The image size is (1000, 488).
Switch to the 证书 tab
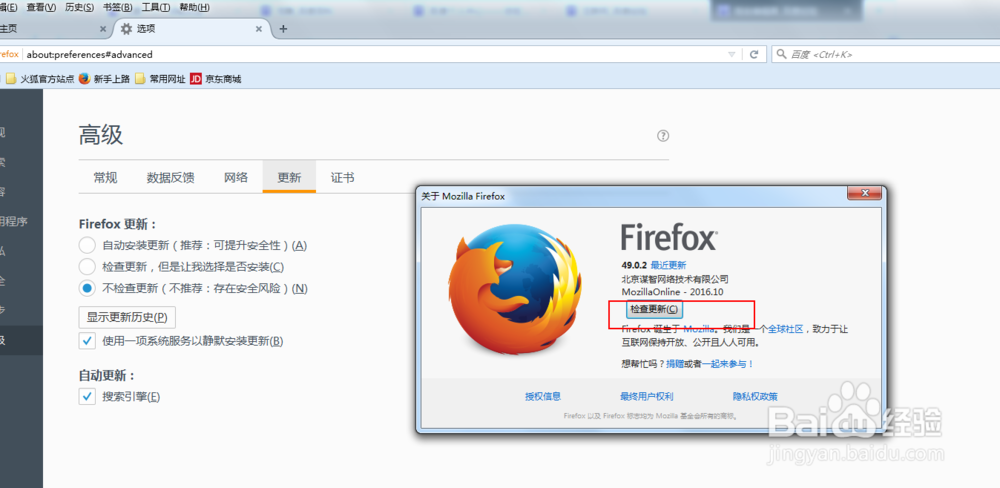pyautogui.click(x=342, y=178)
